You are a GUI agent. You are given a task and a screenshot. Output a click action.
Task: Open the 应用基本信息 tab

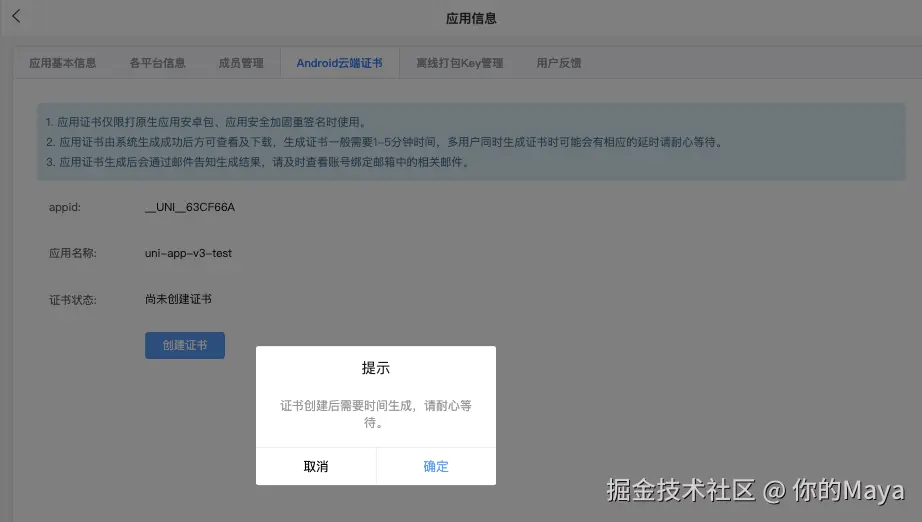62,63
